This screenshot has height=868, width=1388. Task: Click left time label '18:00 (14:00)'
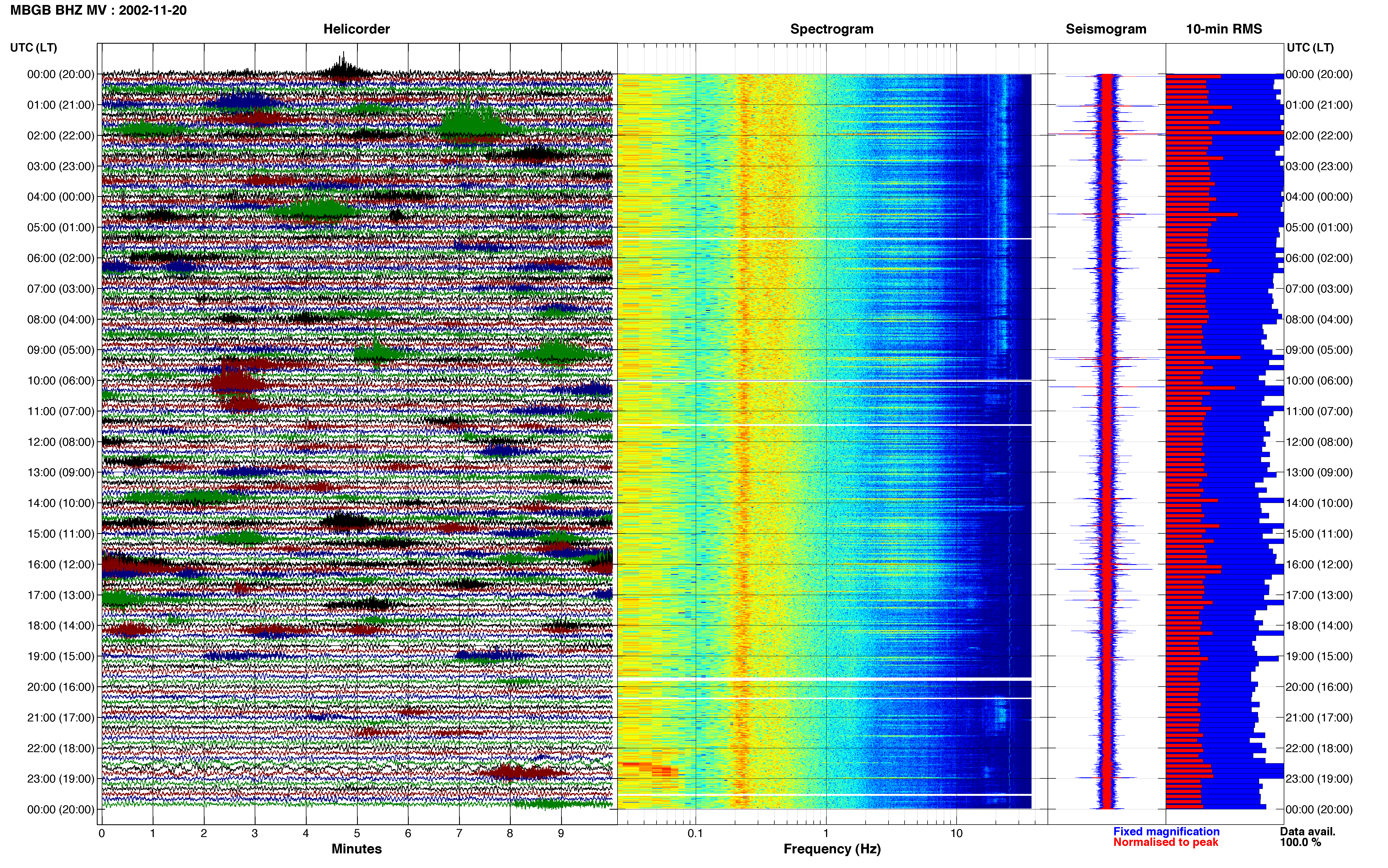click(x=61, y=626)
